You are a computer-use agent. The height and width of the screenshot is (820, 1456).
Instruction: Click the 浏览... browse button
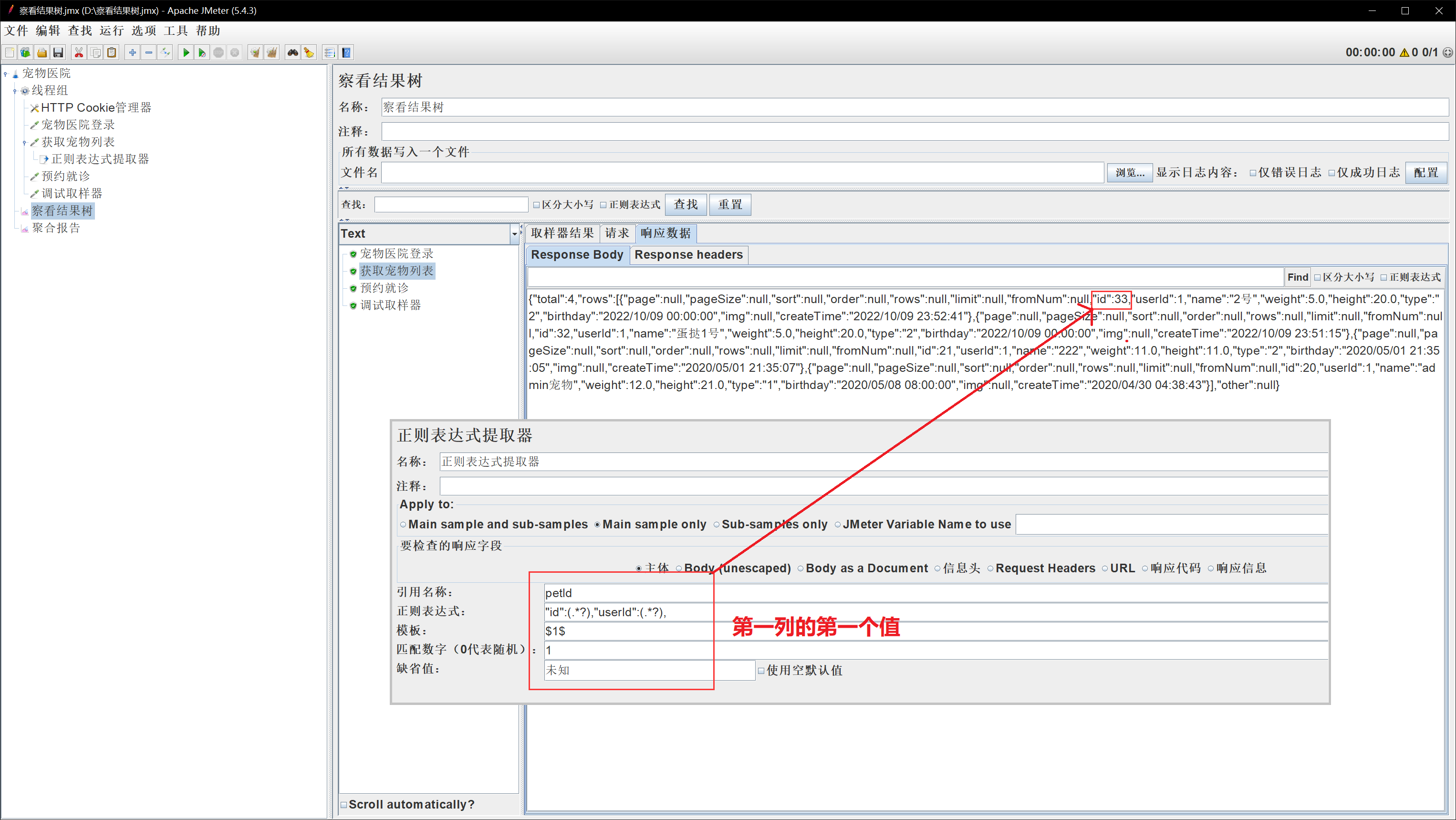(1129, 172)
